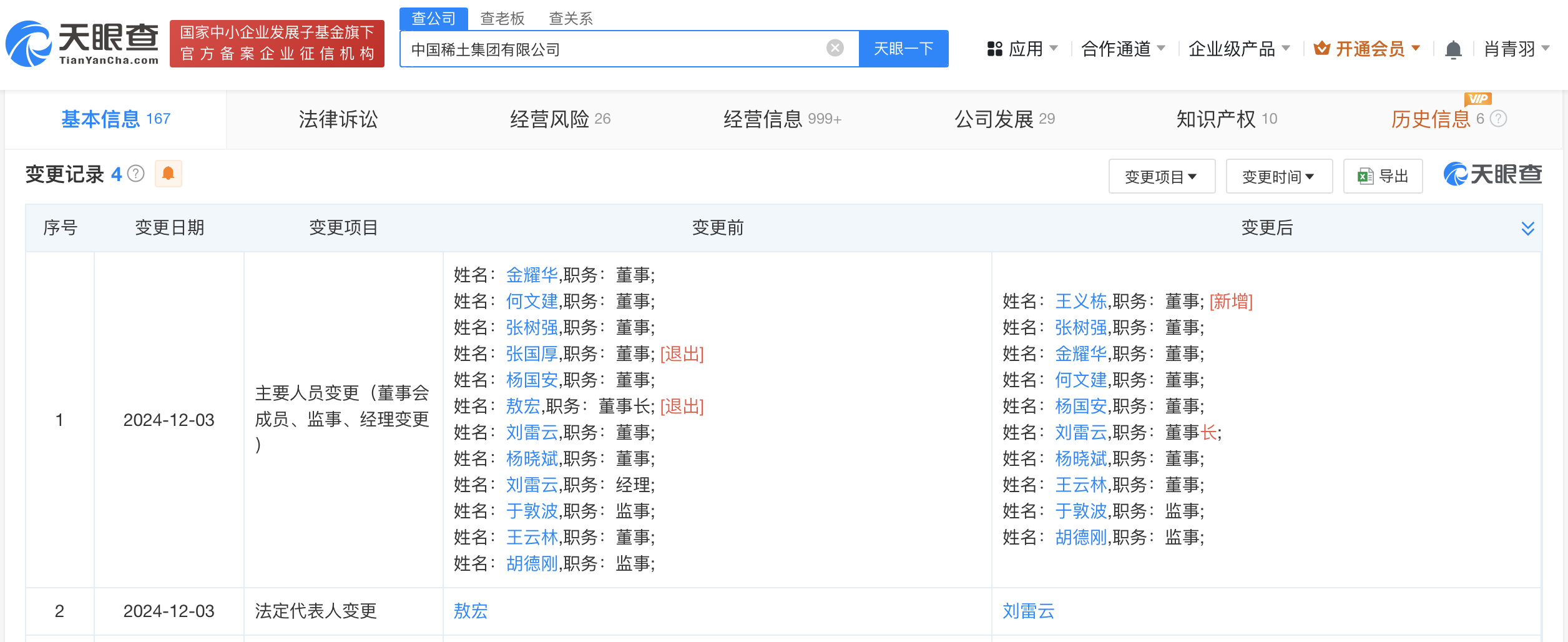Open the 变更时间 filter dropdown
The height and width of the screenshot is (642, 1568).
pos(1278,177)
